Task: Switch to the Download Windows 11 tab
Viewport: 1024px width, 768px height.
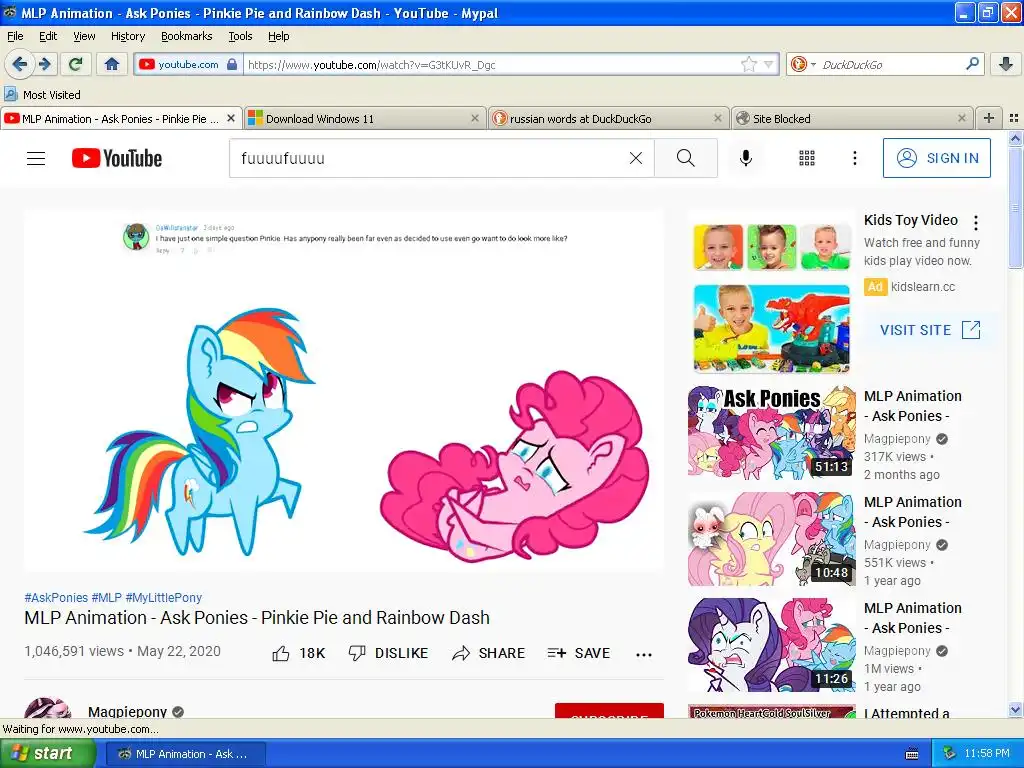Action: tap(364, 118)
